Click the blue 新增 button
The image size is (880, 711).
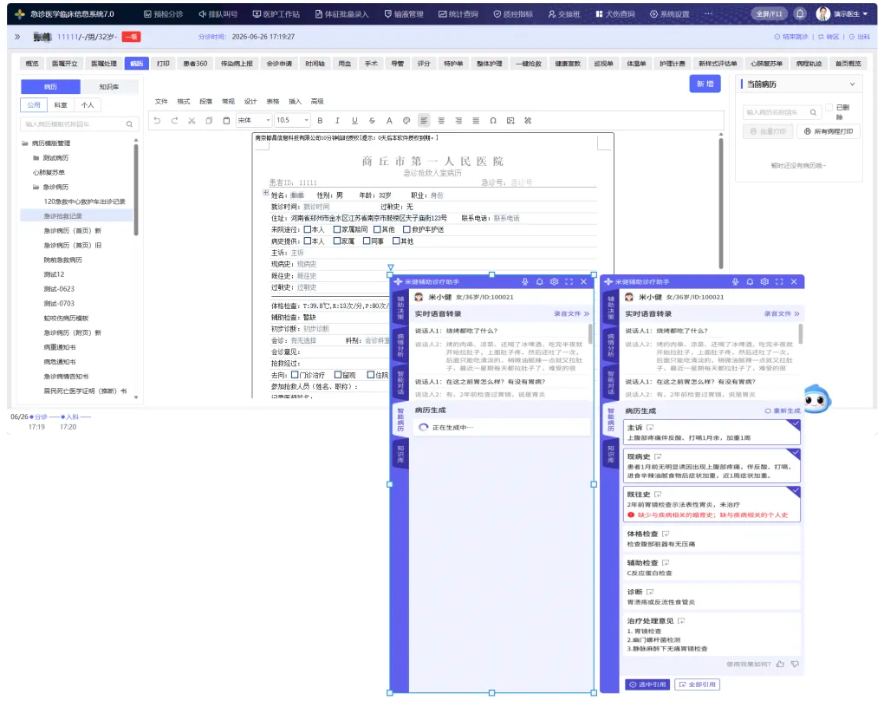click(x=705, y=84)
